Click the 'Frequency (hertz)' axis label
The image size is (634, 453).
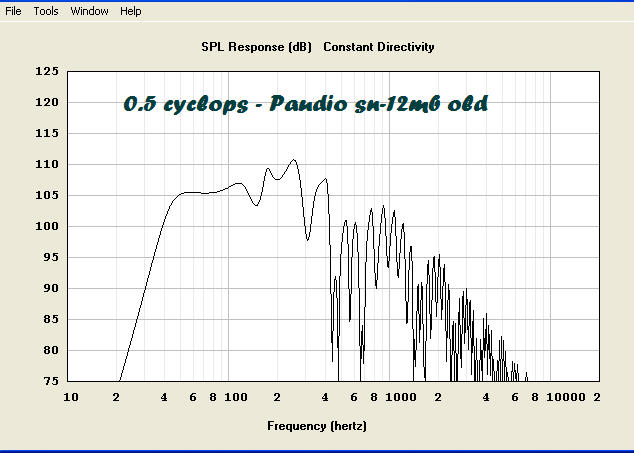click(317, 426)
